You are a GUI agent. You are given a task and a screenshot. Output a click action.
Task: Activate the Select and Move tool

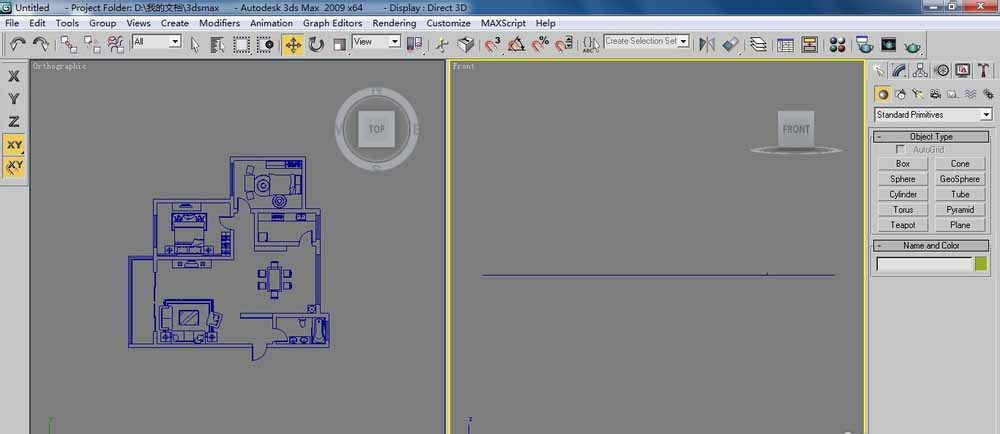[x=293, y=44]
